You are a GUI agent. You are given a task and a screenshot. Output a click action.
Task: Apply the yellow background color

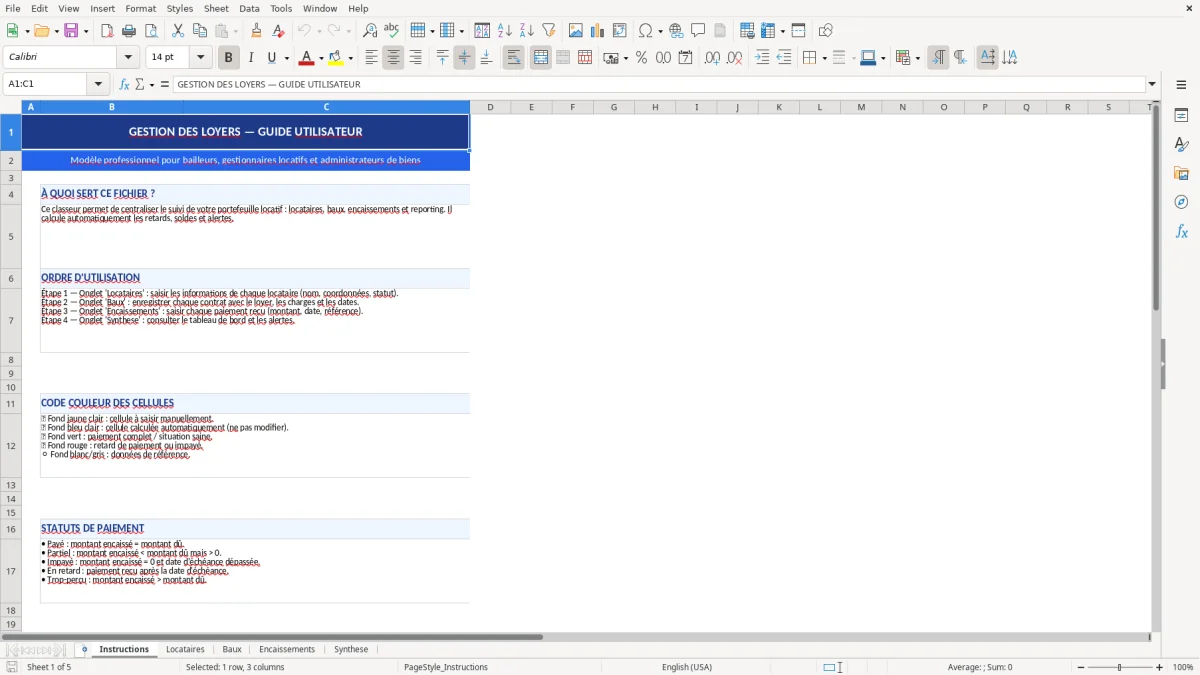[335, 58]
